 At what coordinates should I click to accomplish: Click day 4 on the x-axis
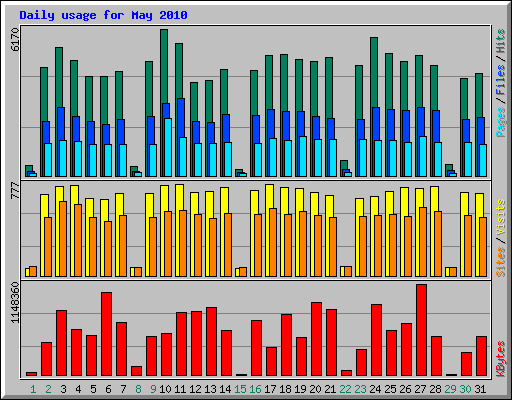[x=78, y=389]
